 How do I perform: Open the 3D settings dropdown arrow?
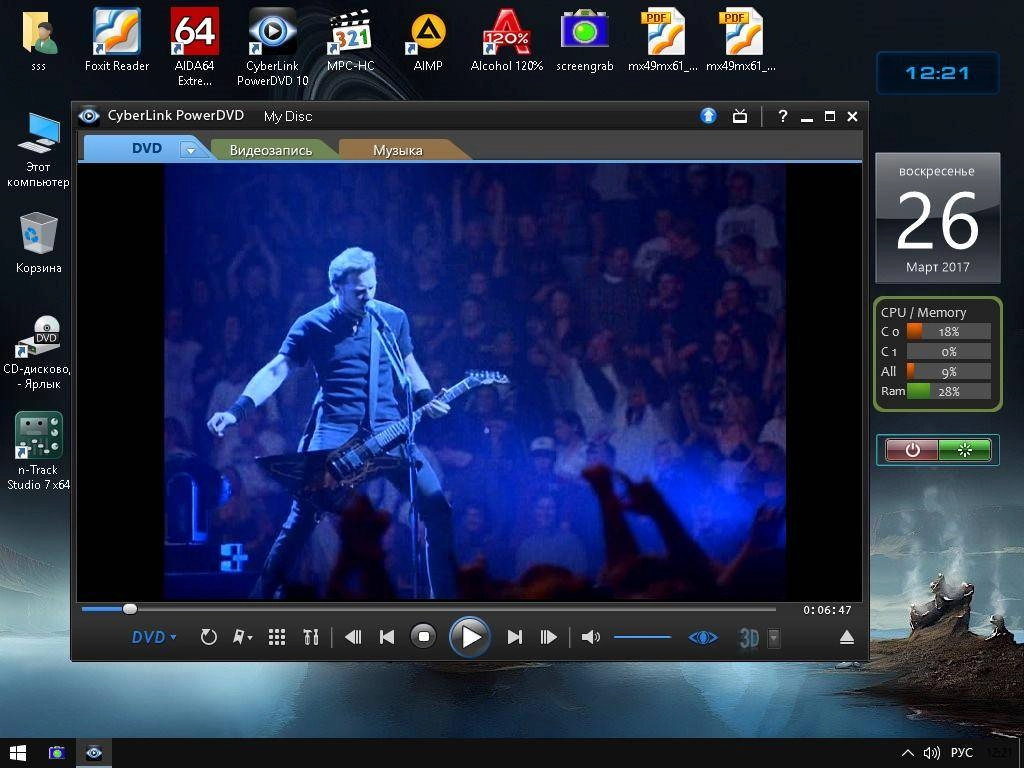click(x=774, y=638)
